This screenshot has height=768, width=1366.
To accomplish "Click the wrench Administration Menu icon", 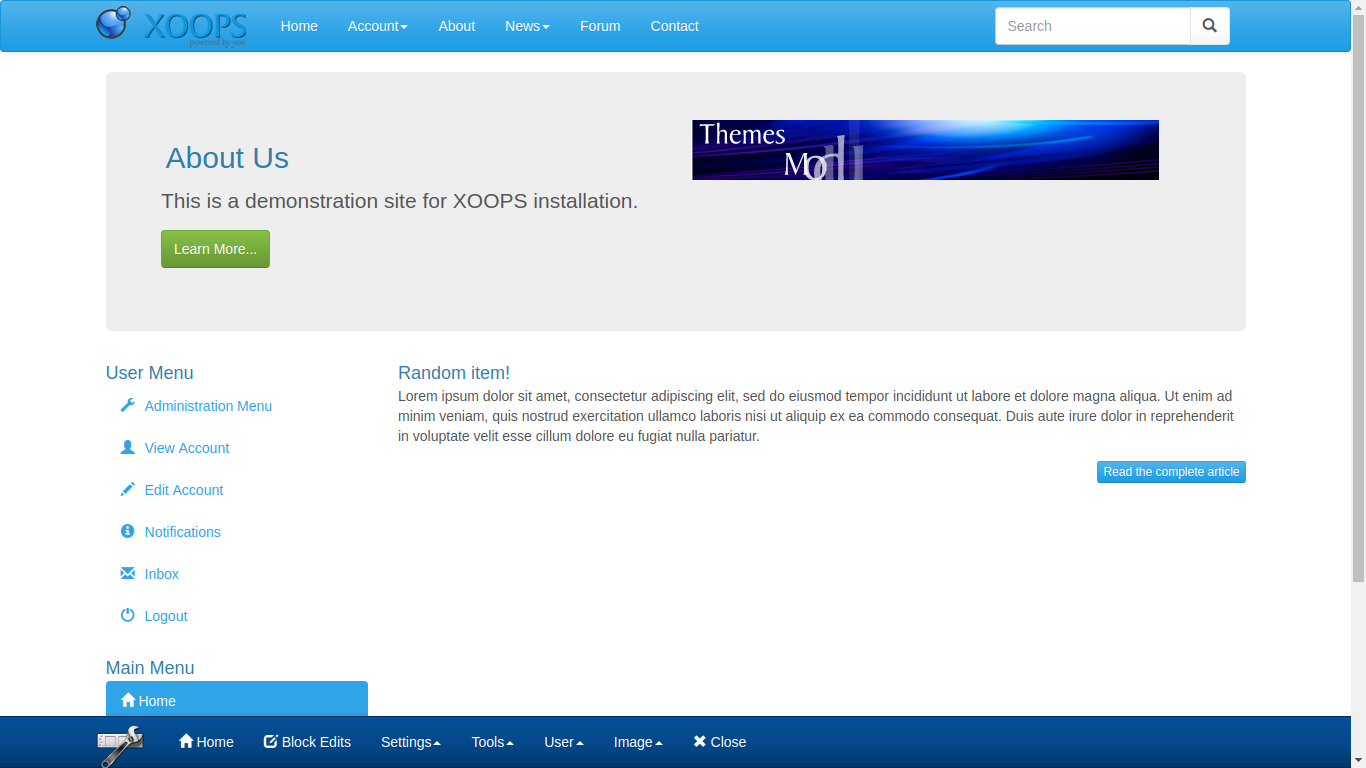I will 127,405.
